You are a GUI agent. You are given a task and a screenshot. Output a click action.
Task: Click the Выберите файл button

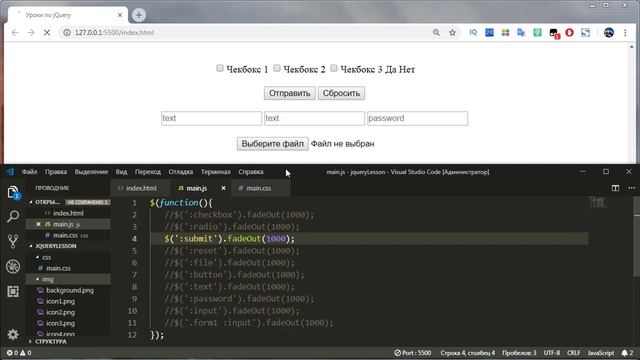click(x=273, y=144)
